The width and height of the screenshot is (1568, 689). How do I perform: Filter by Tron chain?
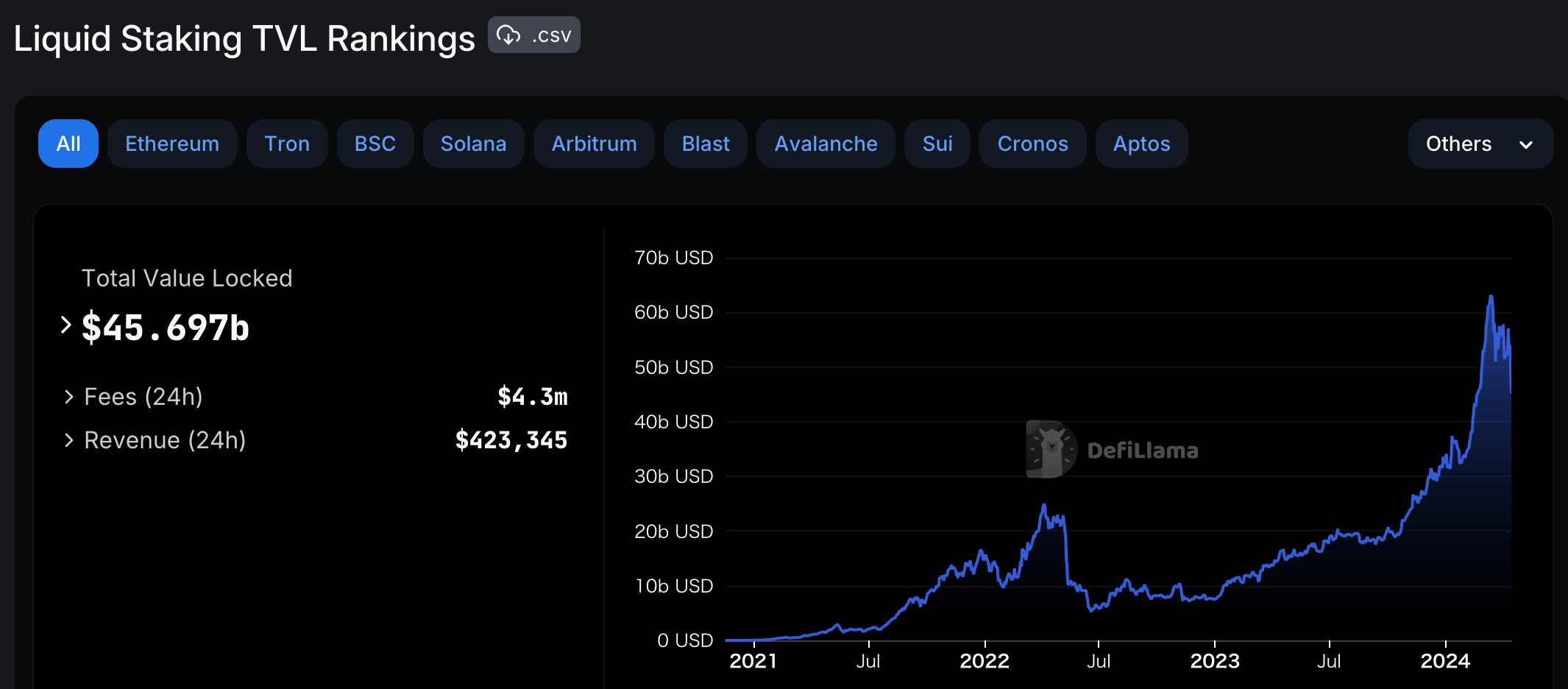tap(287, 144)
